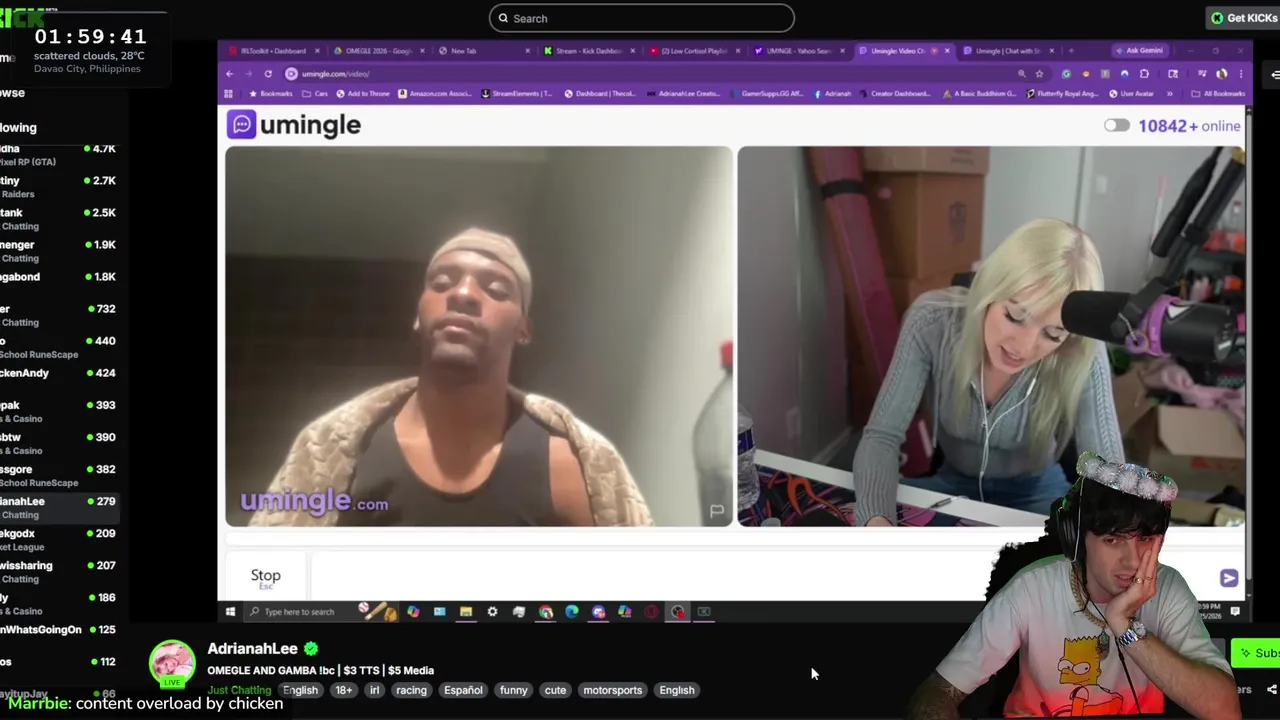Select the 18+ stream tag
The height and width of the screenshot is (720, 1280).
pyautogui.click(x=344, y=690)
